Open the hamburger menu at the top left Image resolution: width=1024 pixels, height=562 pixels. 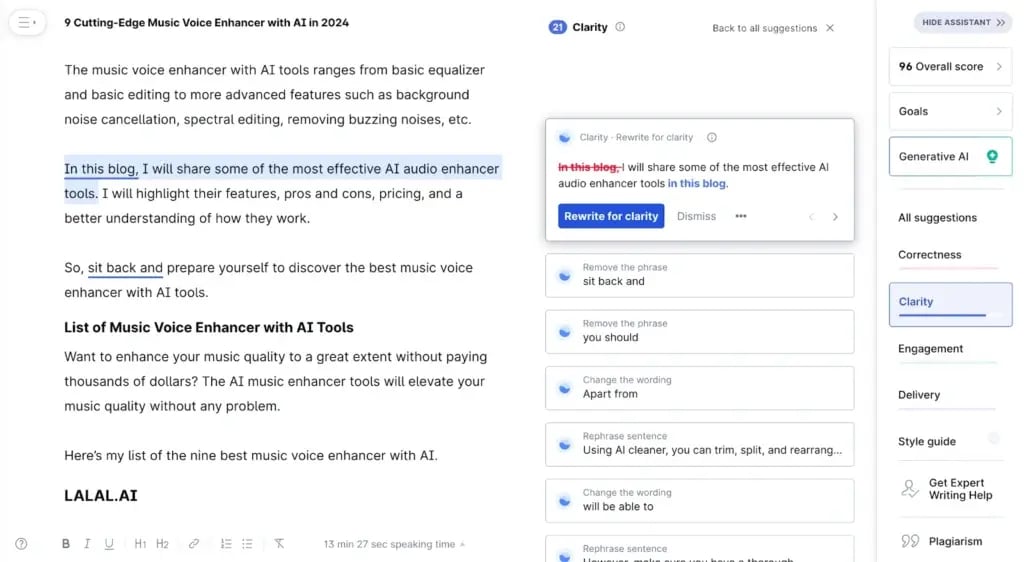click(x=27, y=22)
